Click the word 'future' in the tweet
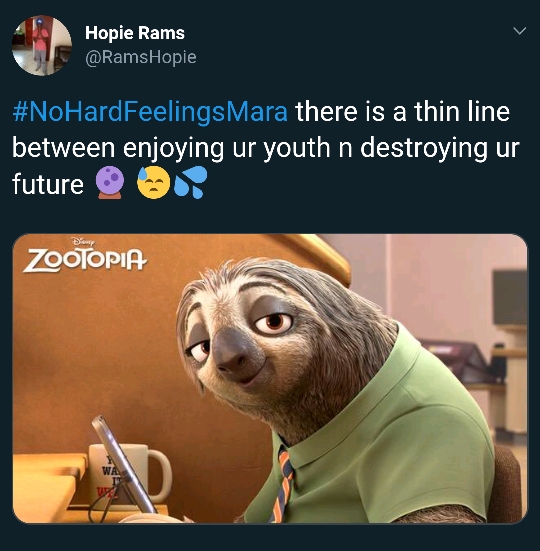 click(48, 183)
